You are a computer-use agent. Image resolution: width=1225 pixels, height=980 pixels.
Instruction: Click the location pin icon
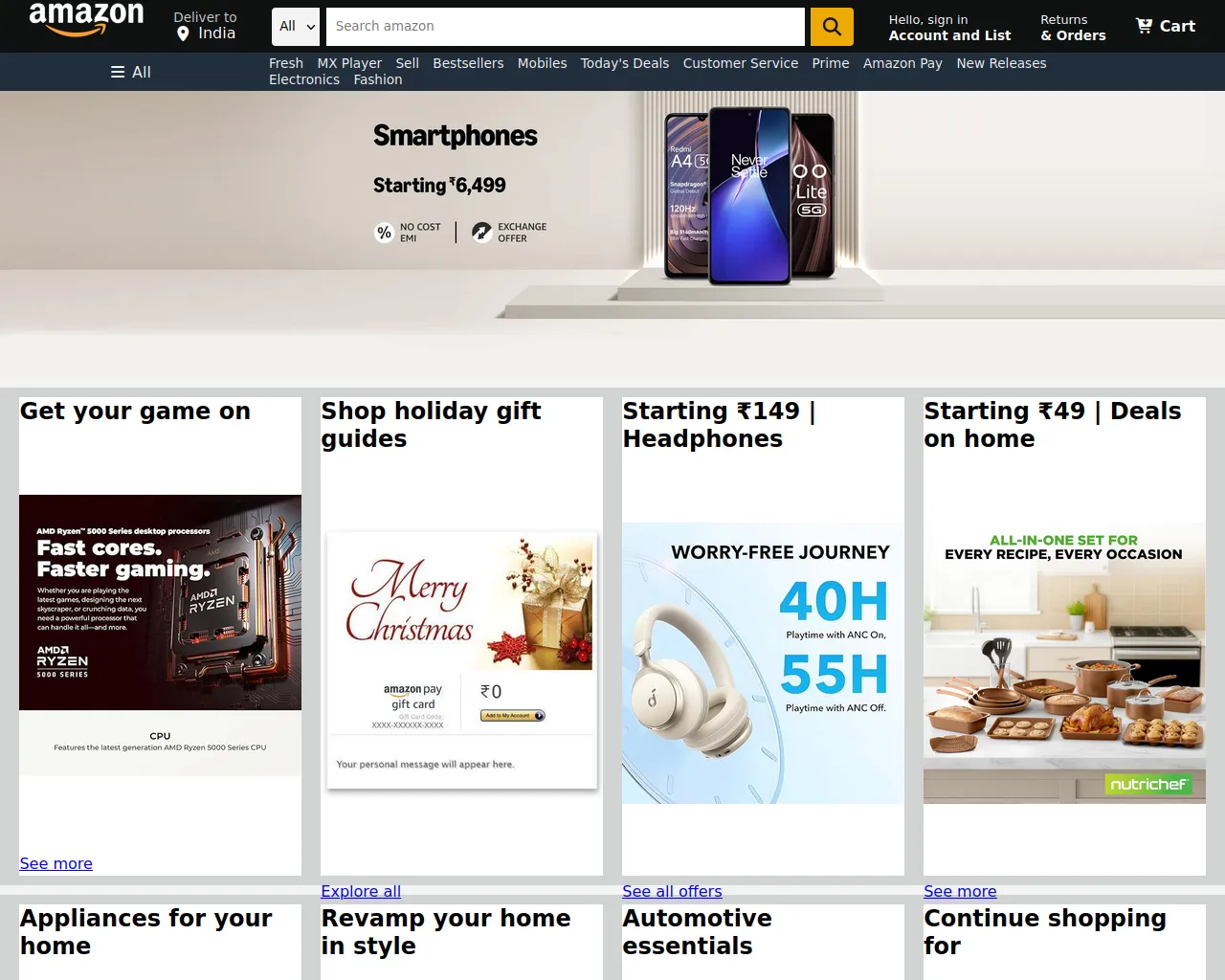click(183, 33)
